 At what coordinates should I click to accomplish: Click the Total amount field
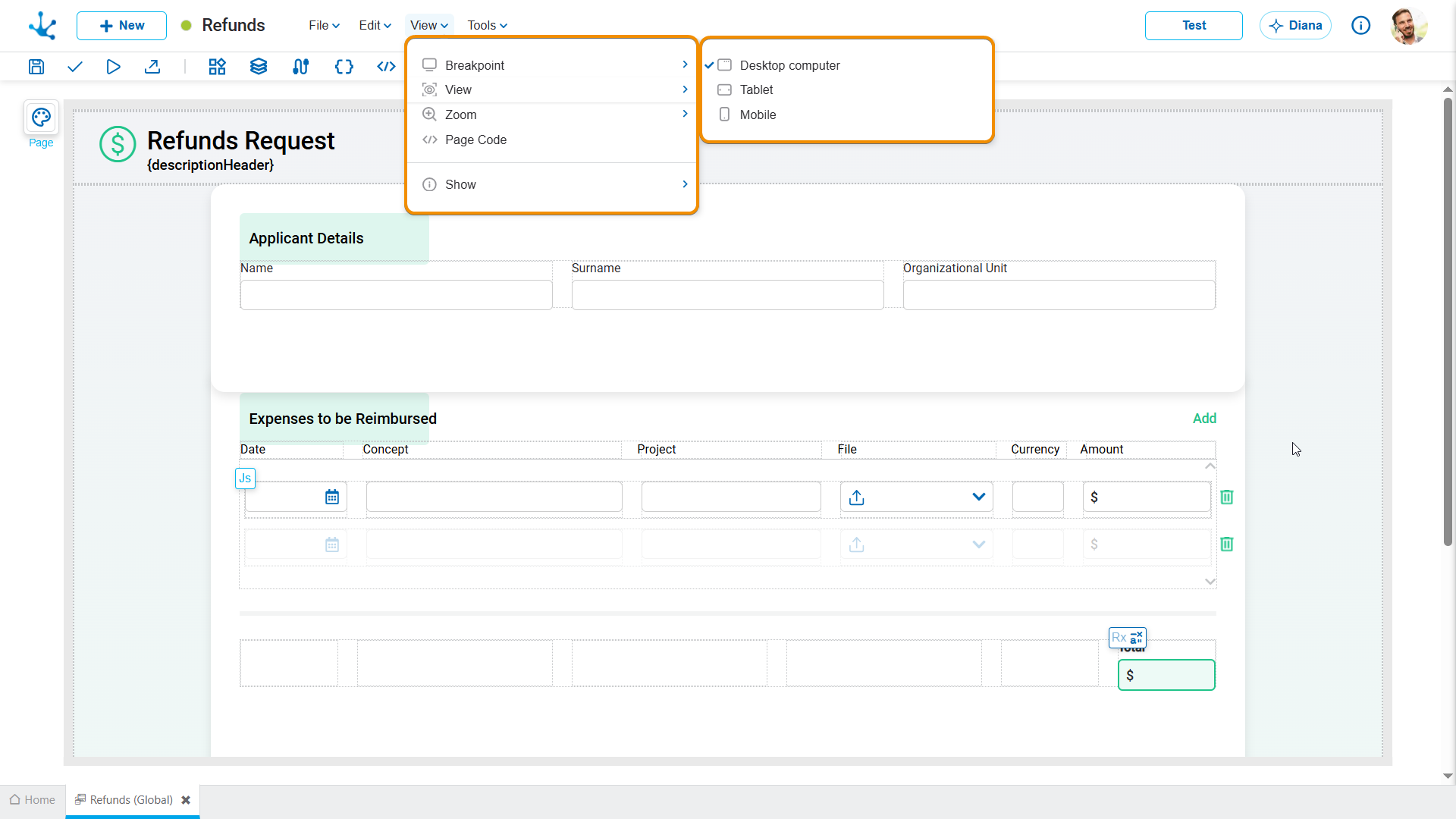point(1166,675)
